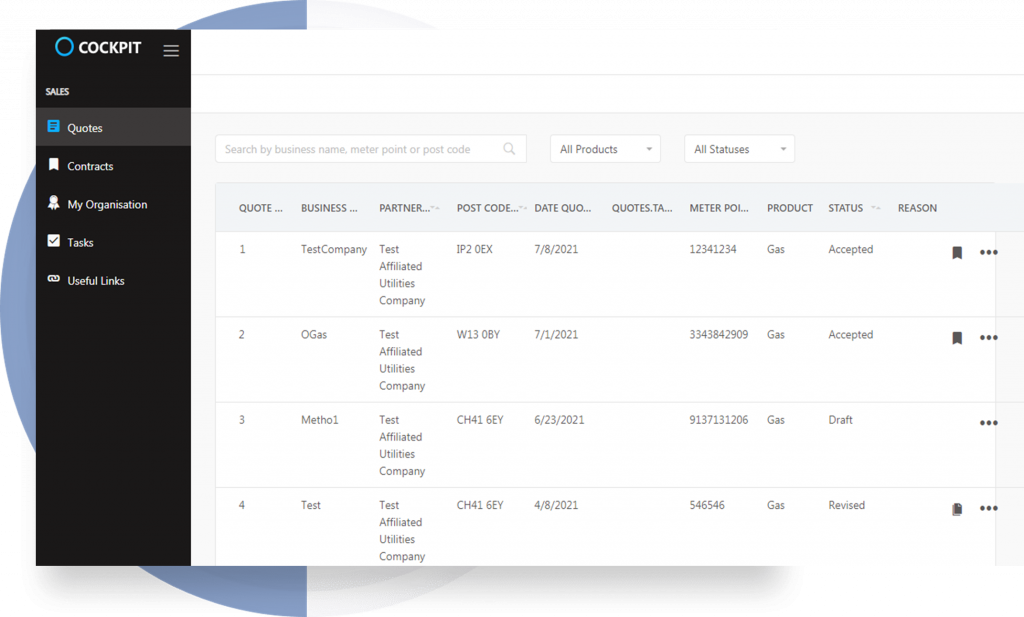The image size is (1024, 617).
Task: Open the Post Code column filter arrow
Action: [x=522, y=208]
